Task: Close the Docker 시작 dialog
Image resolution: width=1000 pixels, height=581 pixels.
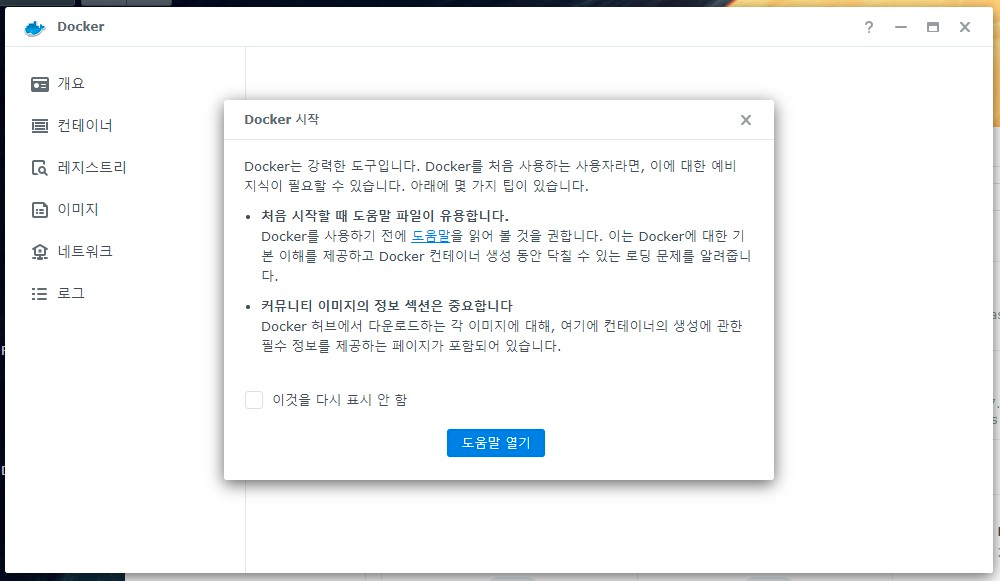Action: (746, 120)
